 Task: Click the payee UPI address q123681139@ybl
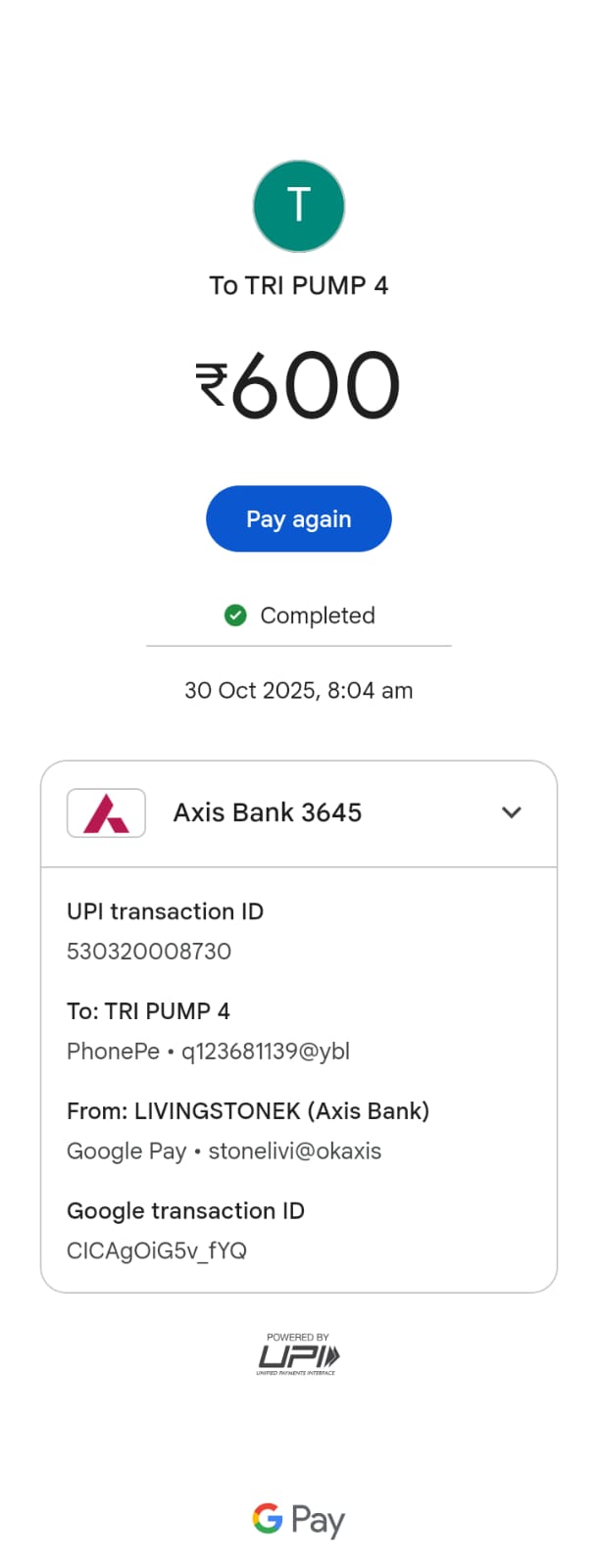tap(266, 1052)
